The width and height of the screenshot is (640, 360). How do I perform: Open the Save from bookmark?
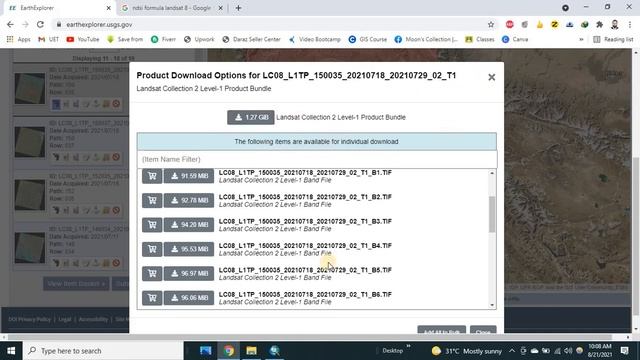pyautogui.click(x=125, y=39)
